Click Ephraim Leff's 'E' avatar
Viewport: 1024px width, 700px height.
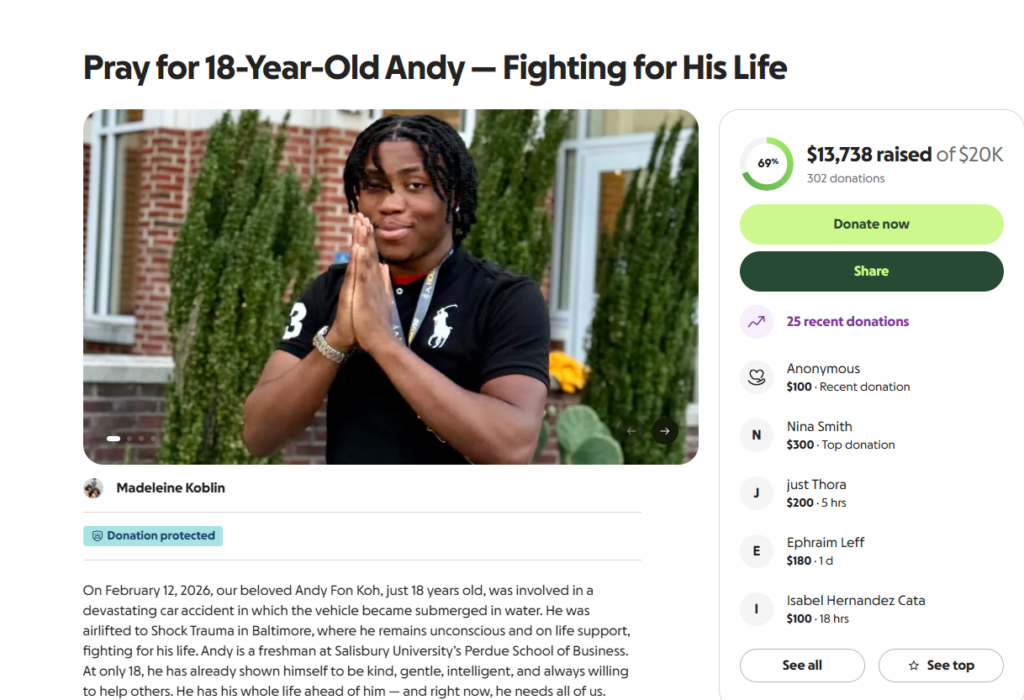(756, 551)
